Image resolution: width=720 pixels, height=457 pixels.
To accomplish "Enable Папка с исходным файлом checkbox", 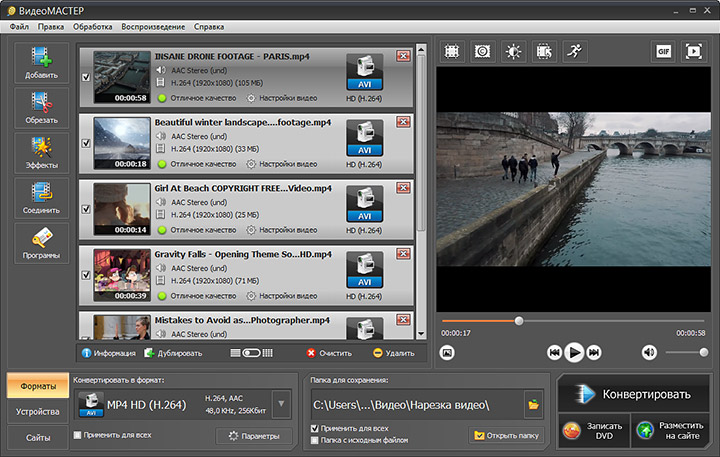I will click(315, 440).
